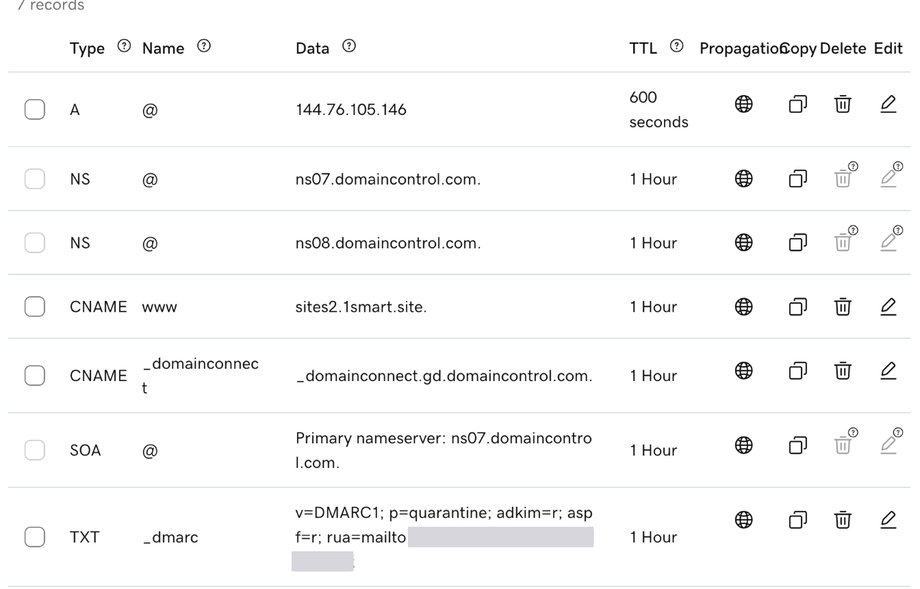Copy the ns08.domaincontrol.com NS record
920x589 pixels.
tap(797, 242)
